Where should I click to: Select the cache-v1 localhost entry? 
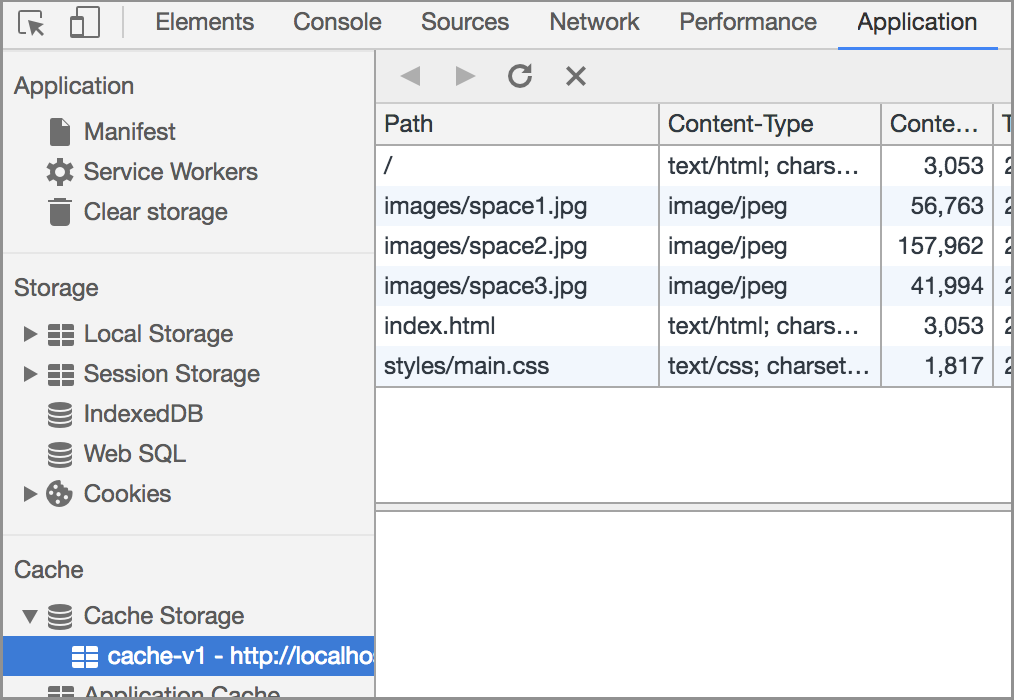coord(230,656)
